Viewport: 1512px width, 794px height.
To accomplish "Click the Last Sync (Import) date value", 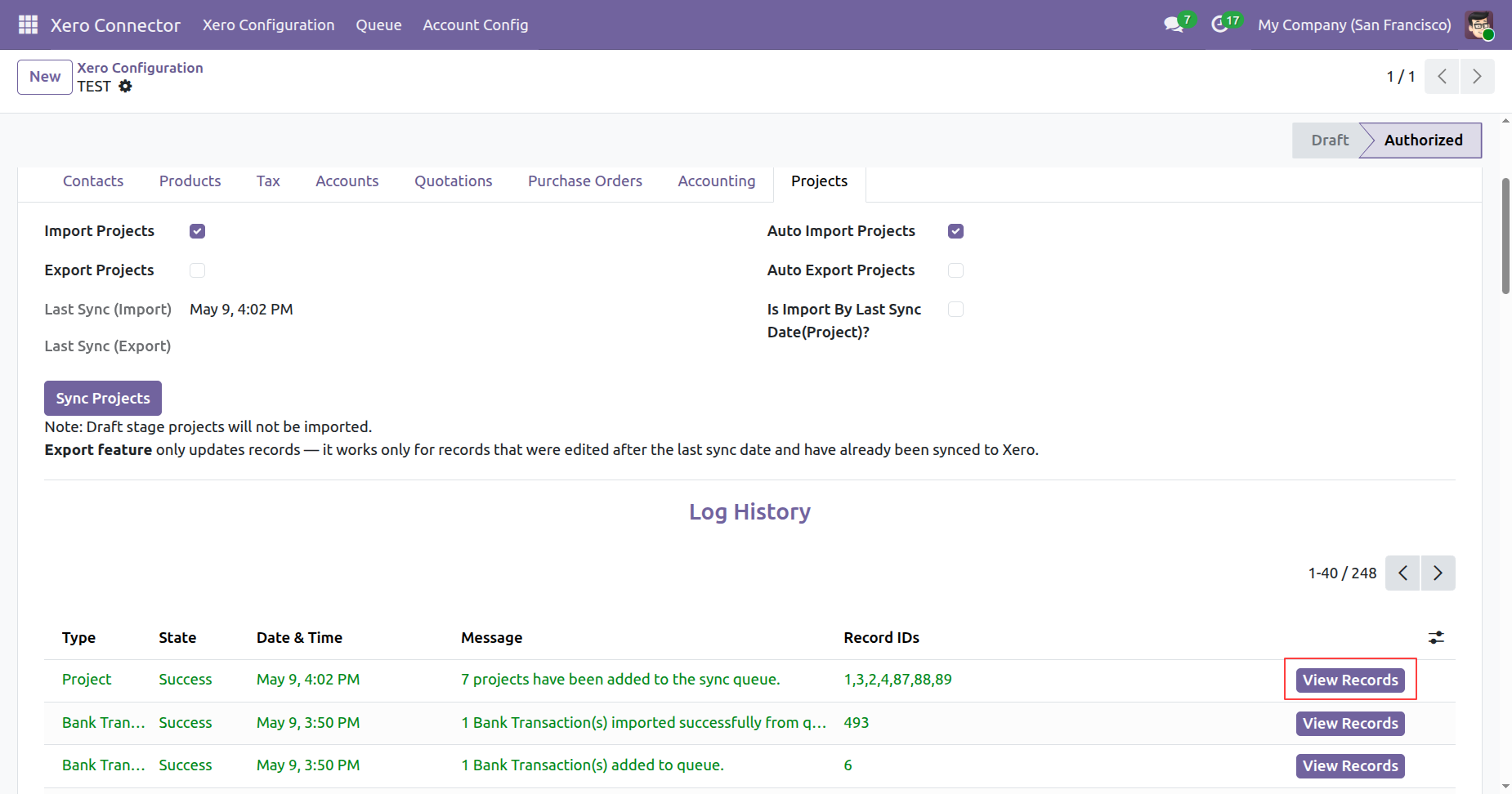I will coord(241,310).
